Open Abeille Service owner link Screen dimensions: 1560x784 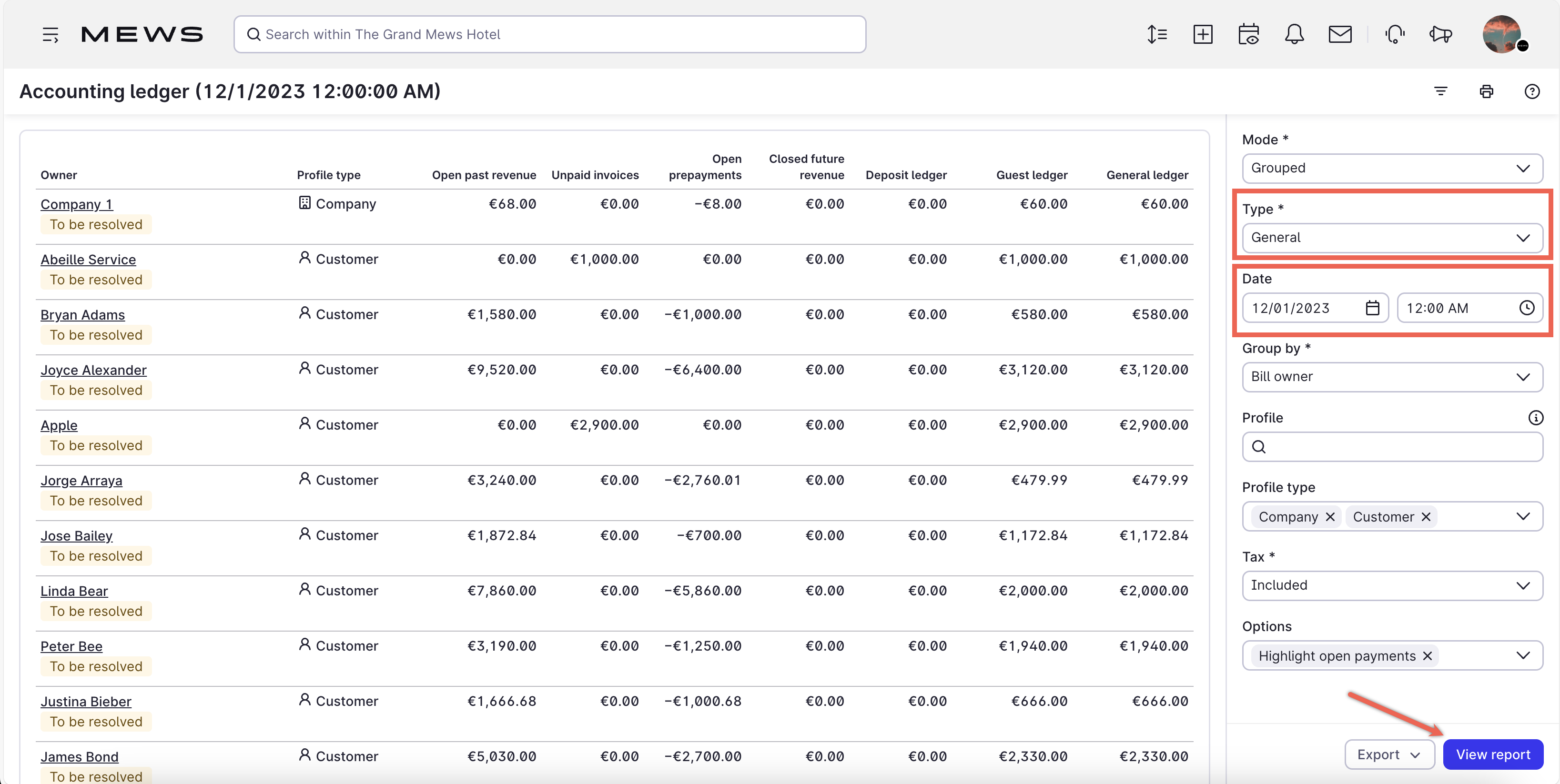coord(88,260)
